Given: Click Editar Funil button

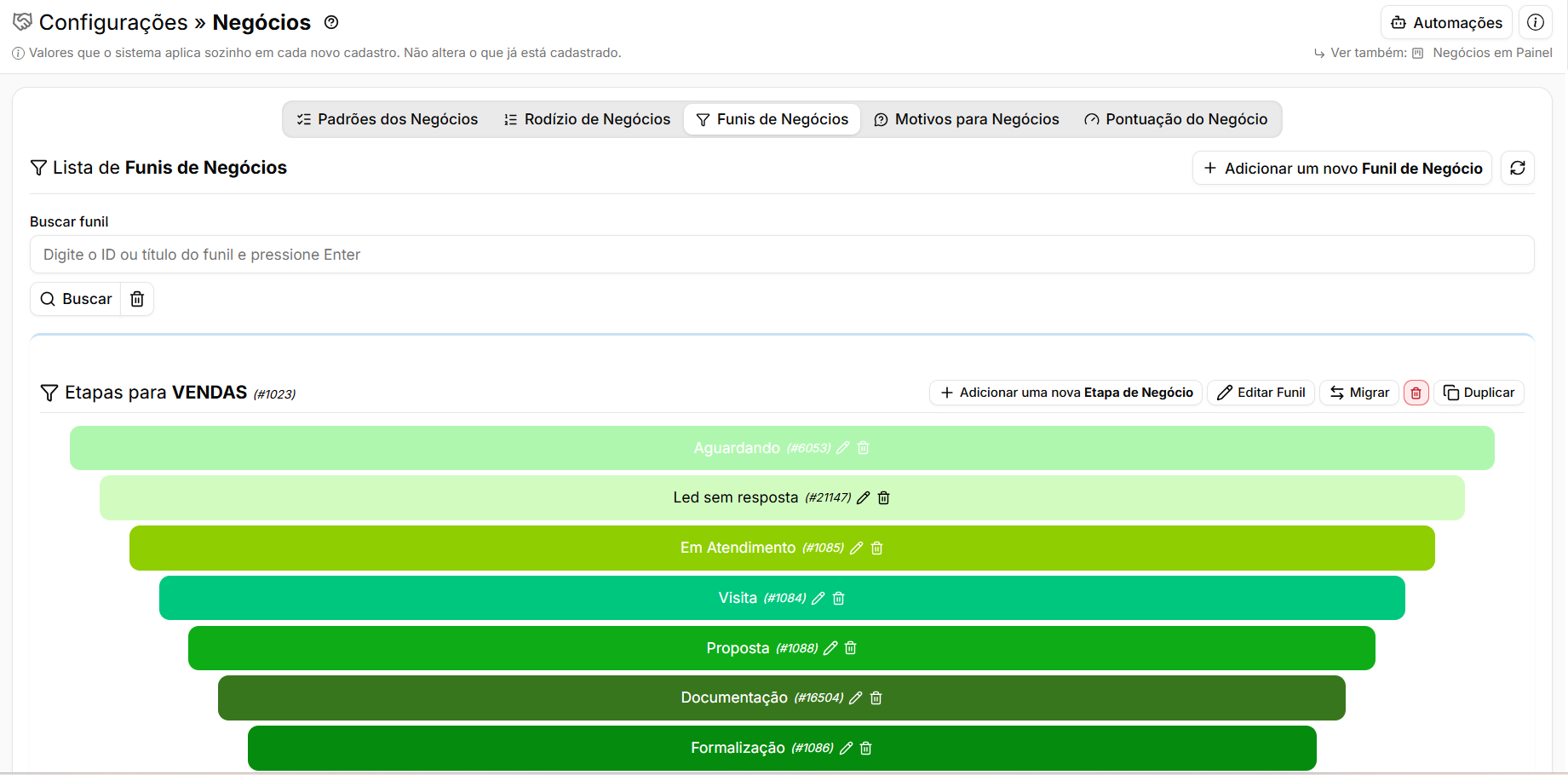Looking at the screenshot, I should click(1261, 393).
